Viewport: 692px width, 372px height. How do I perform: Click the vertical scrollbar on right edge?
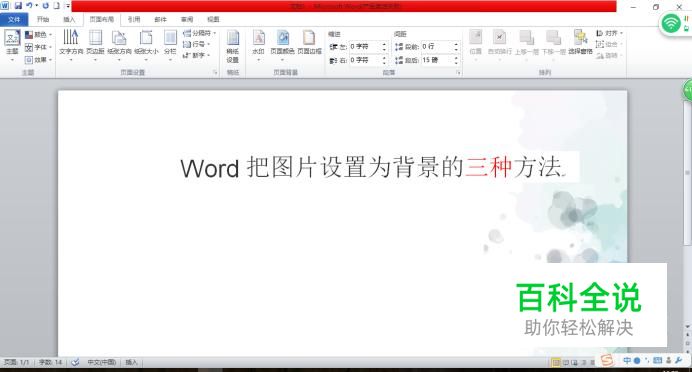point(687,172)
